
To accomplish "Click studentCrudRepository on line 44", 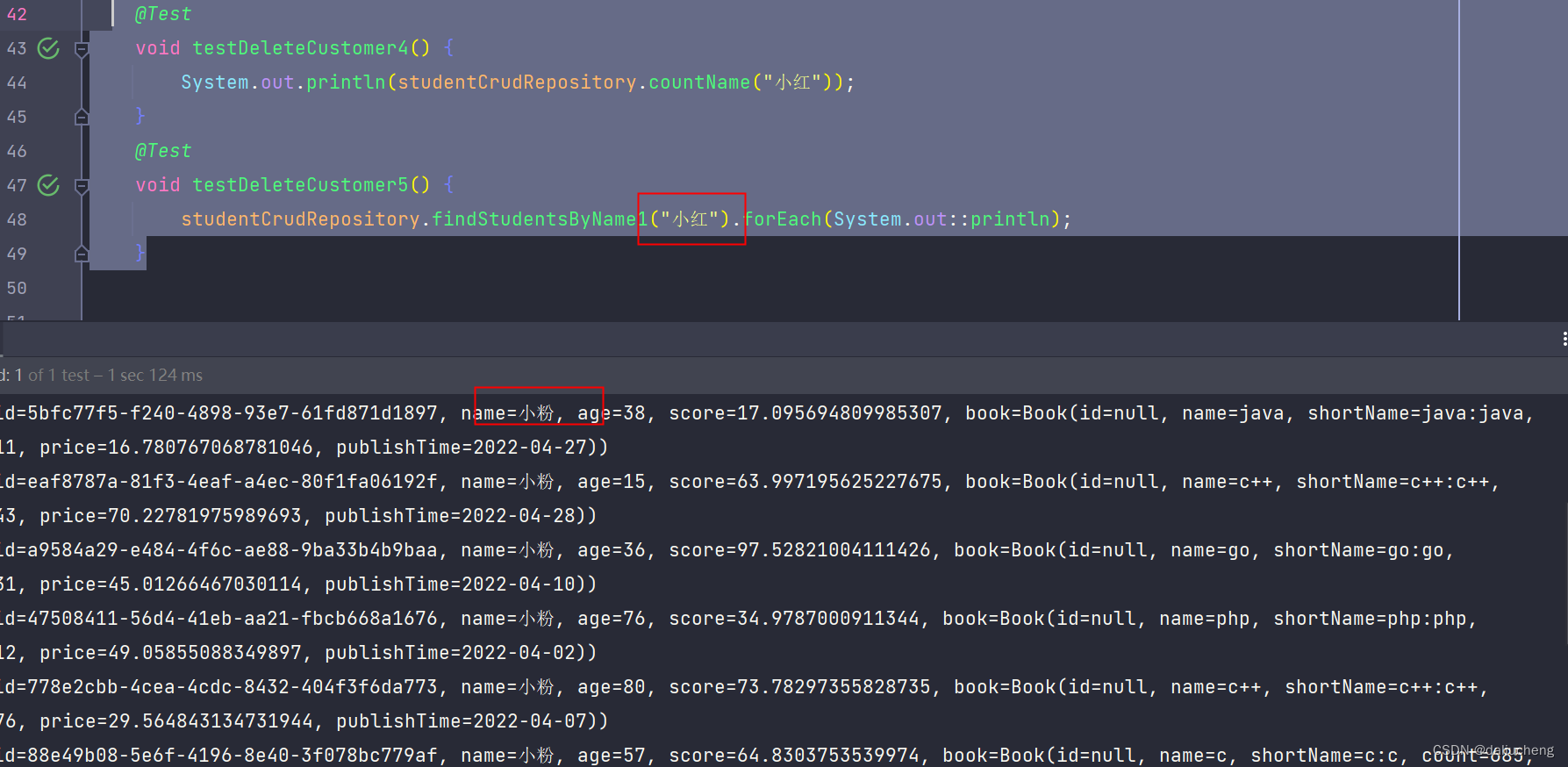I will tap(517, 82).
